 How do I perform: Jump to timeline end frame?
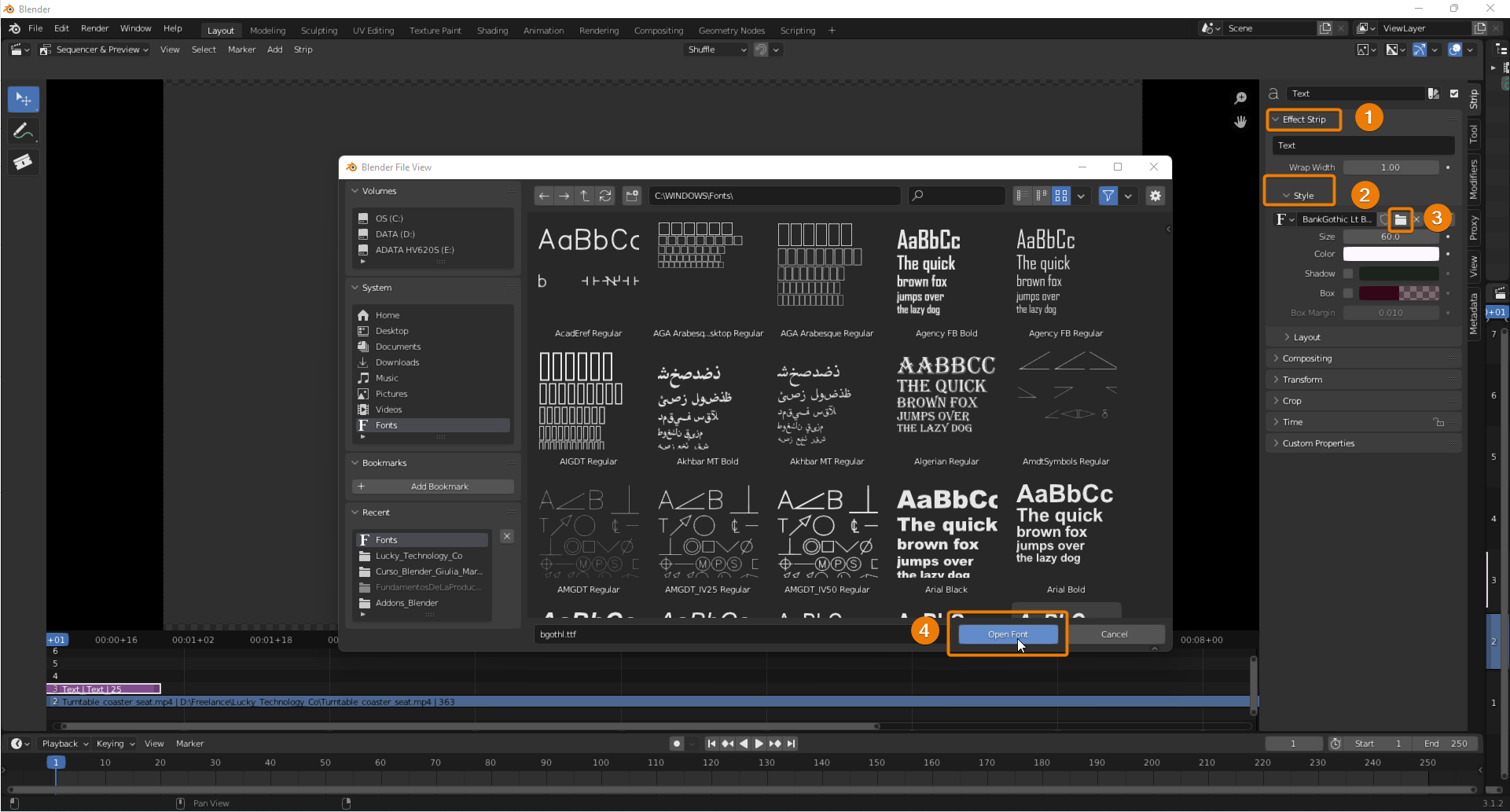pos(792,744)
